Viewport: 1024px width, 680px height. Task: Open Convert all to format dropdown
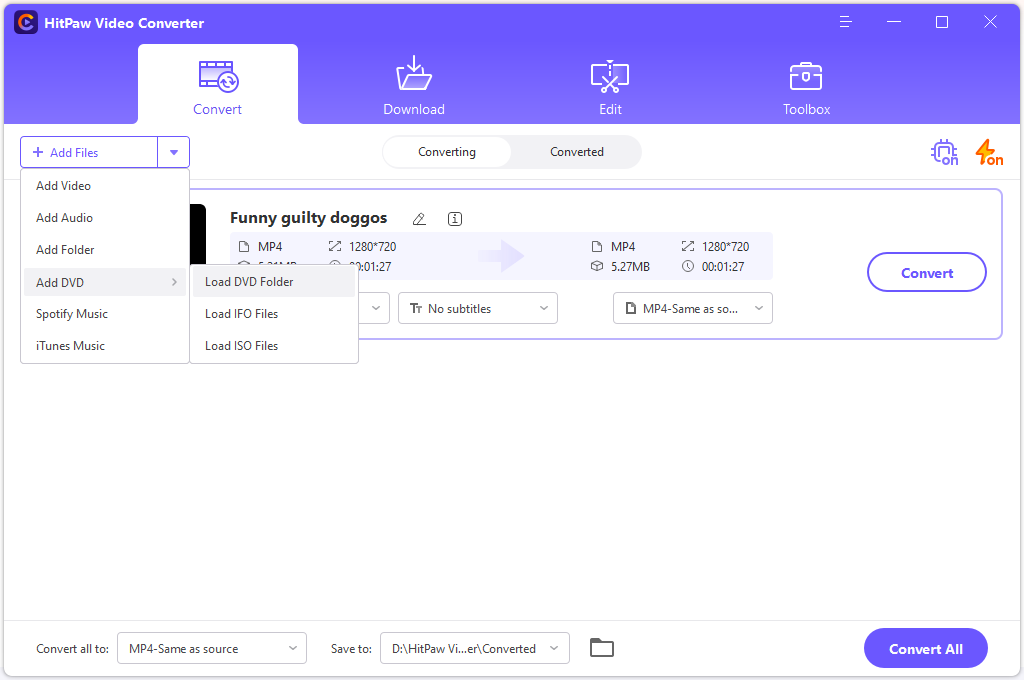pos(212,648)
